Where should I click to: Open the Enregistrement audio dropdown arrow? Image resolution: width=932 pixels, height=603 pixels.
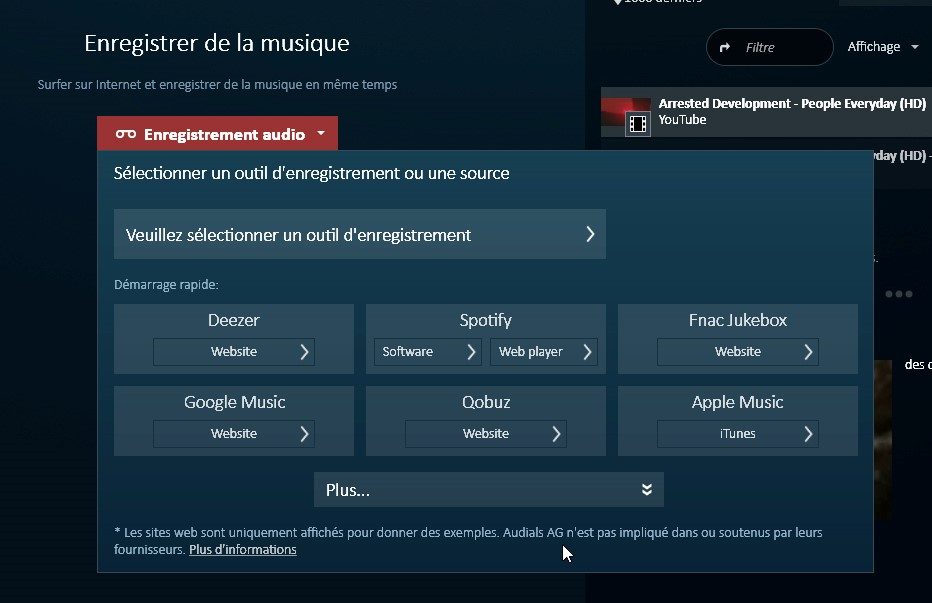point(320,133)
